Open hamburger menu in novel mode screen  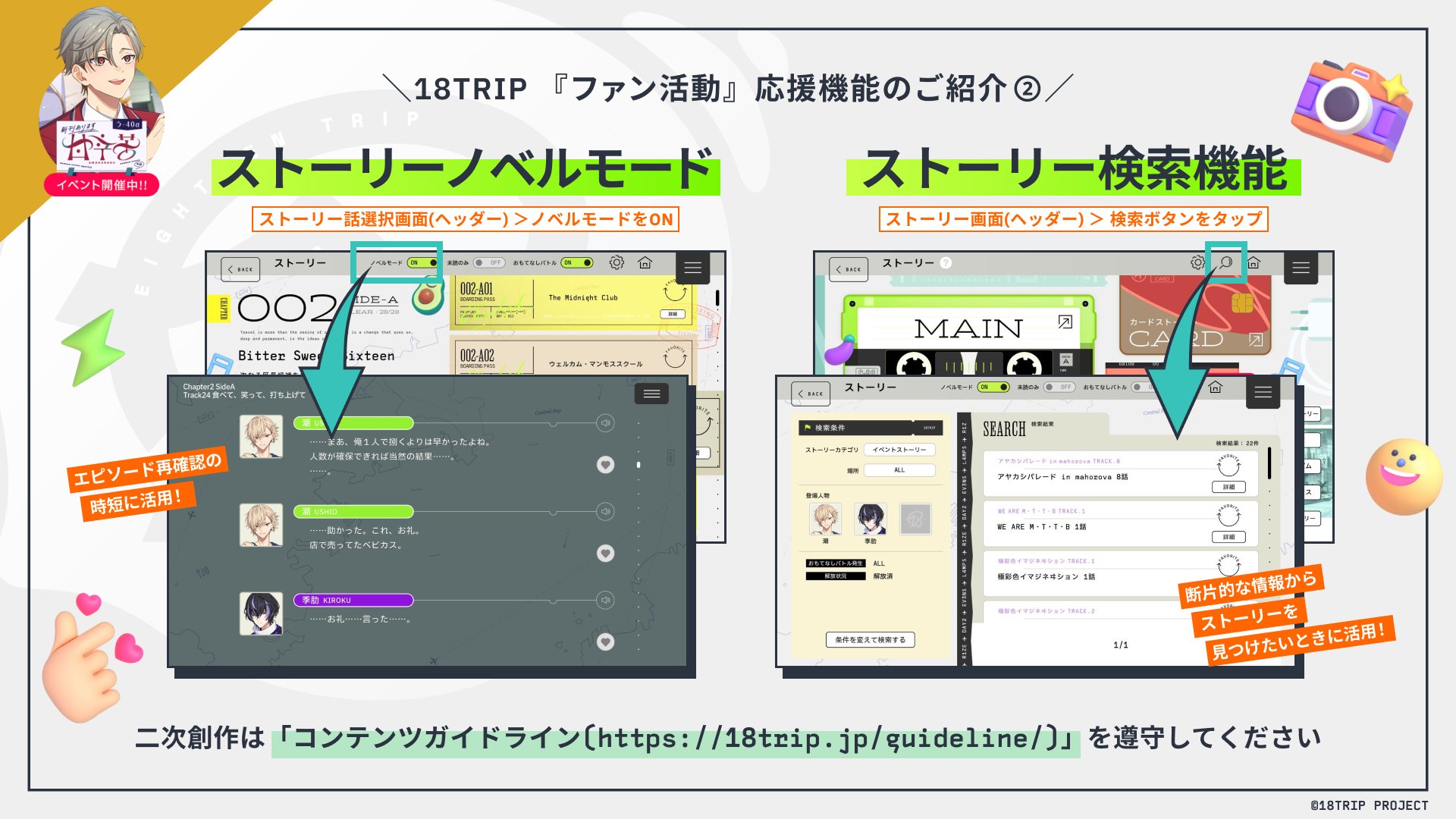pos(651,394)
